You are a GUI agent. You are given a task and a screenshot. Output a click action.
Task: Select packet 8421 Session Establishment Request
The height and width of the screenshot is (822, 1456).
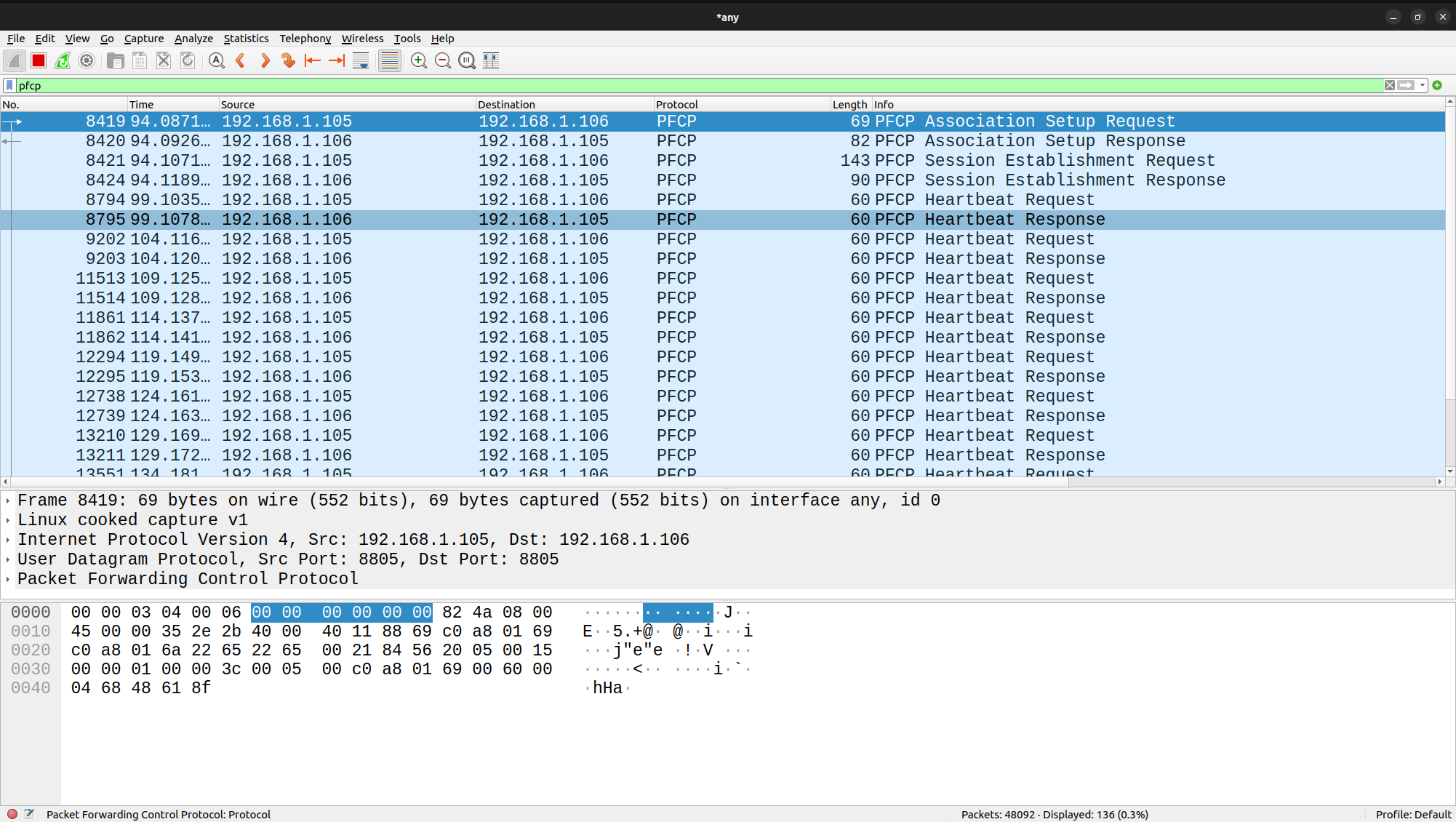point(723,161)
